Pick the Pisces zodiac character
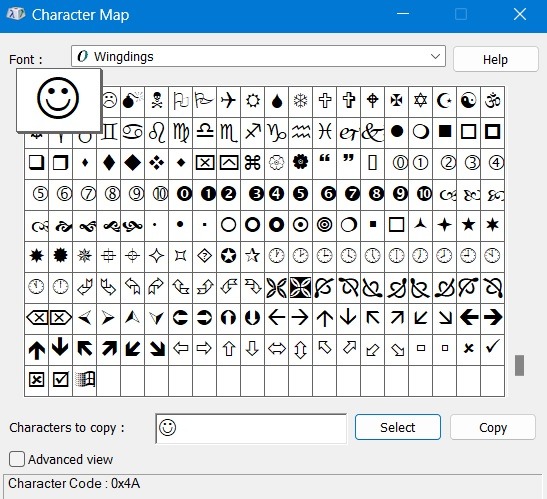 [324, 132]
